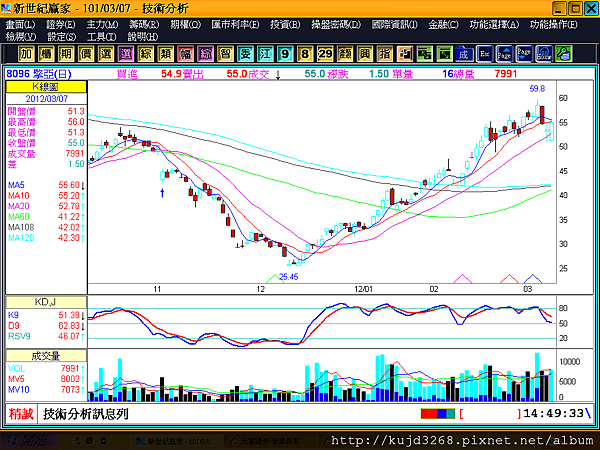Screen dimensions: 600x450
Task: Click the yellow 綜 toolbar icon
Action: point(145,54)
